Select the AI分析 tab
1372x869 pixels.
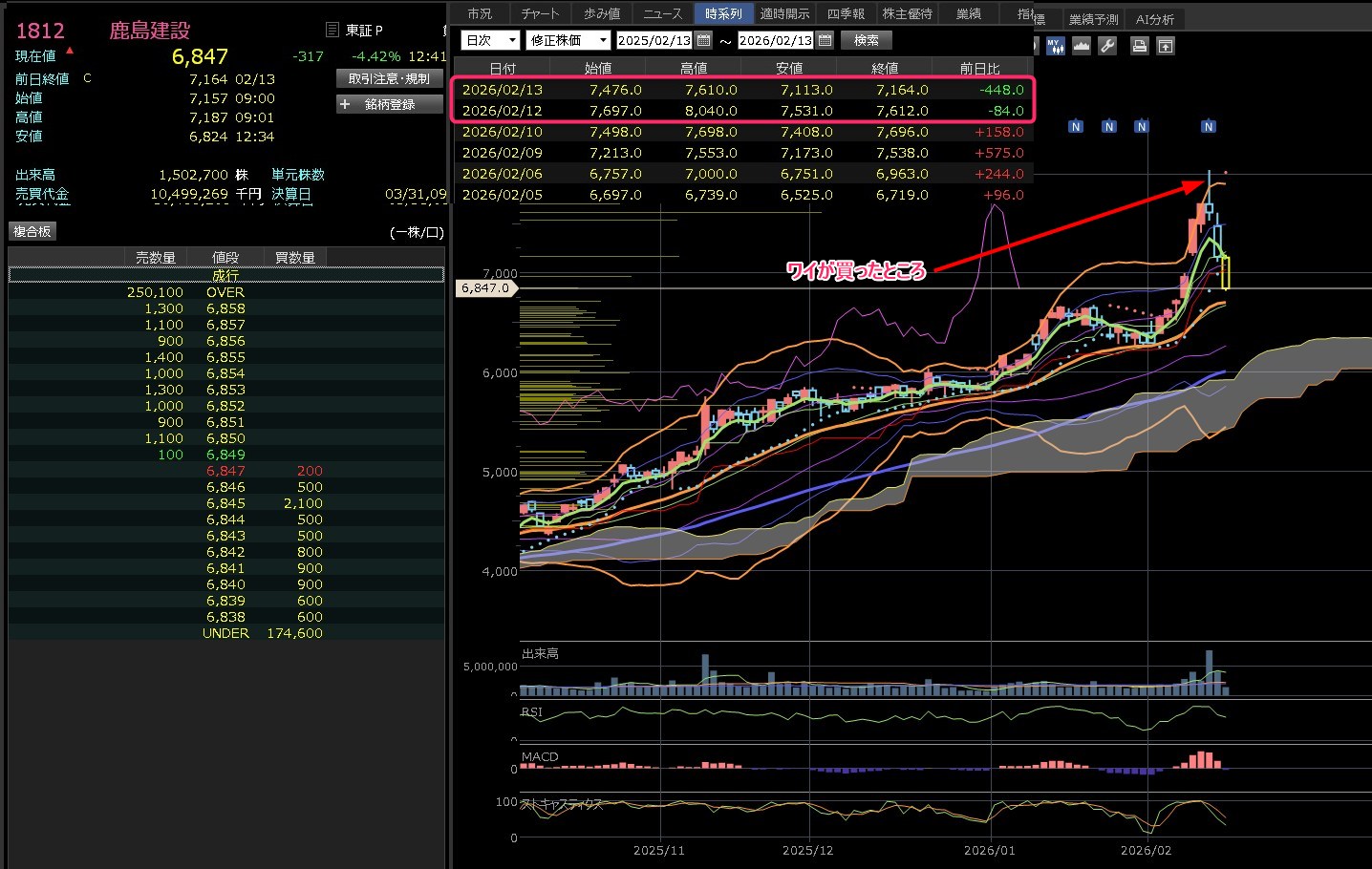point(1154,19)
